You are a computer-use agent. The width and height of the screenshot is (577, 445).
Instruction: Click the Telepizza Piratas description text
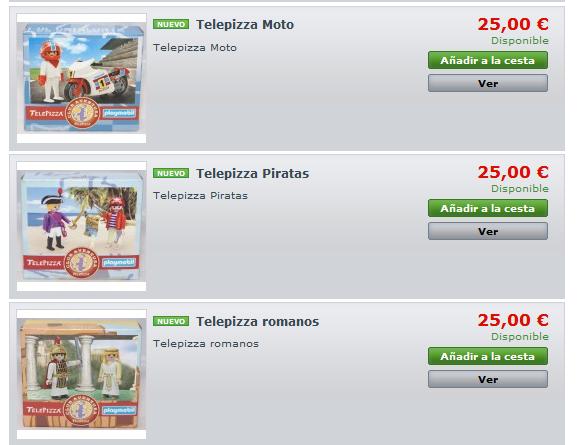pos(200,195)
